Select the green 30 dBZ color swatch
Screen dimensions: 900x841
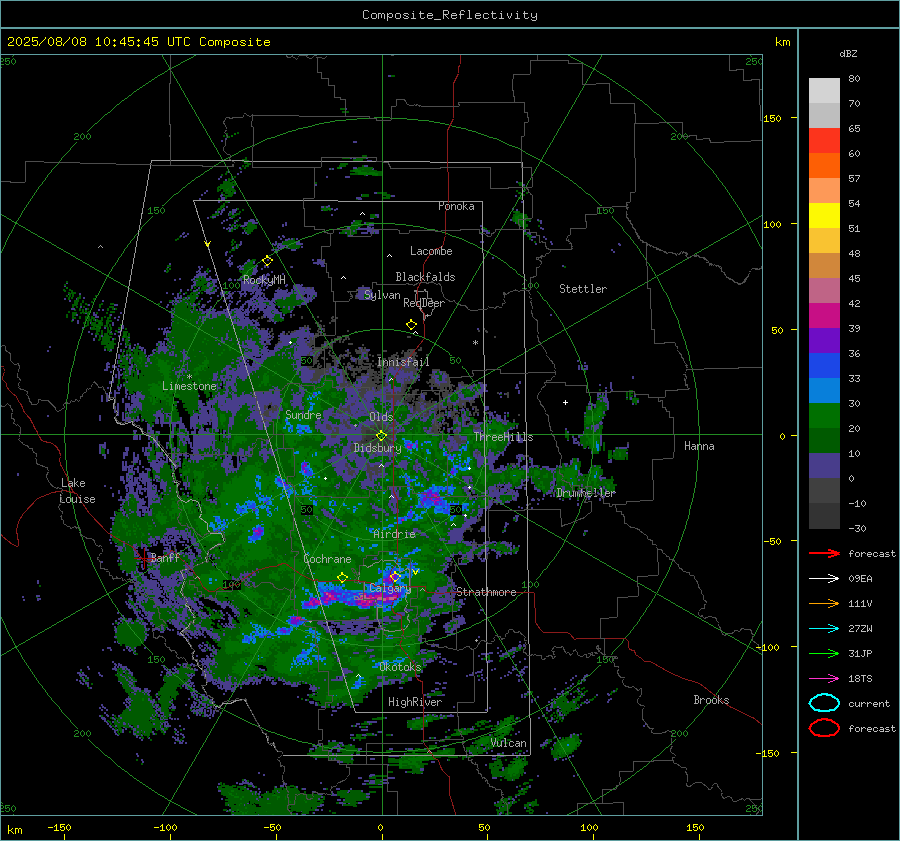pyautogui.click(x=824, y=415)
